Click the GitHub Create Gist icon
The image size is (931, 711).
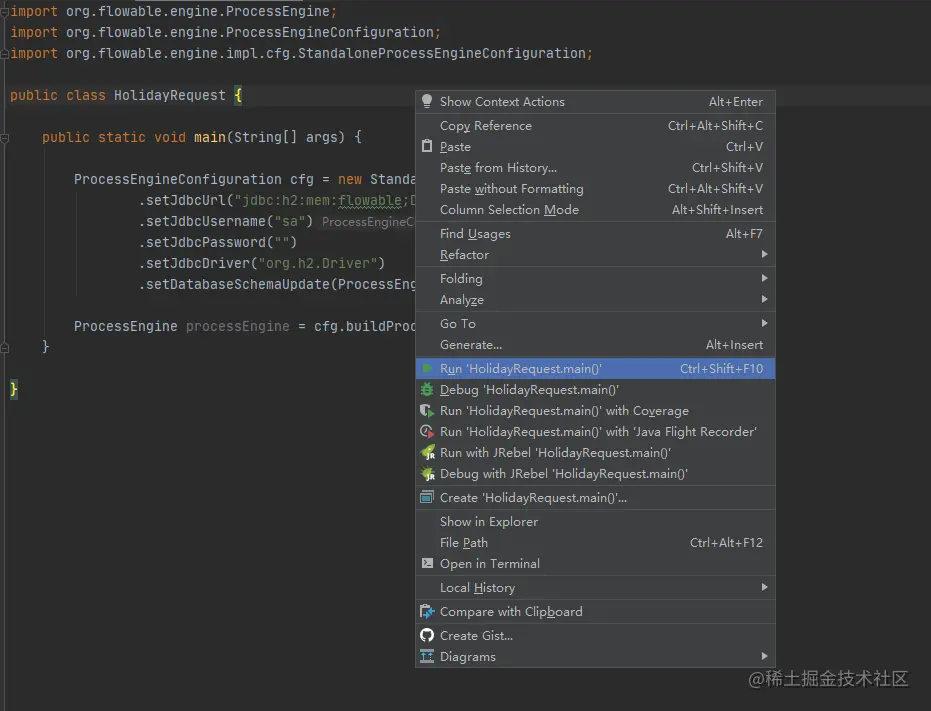click(x=427, y=636)
